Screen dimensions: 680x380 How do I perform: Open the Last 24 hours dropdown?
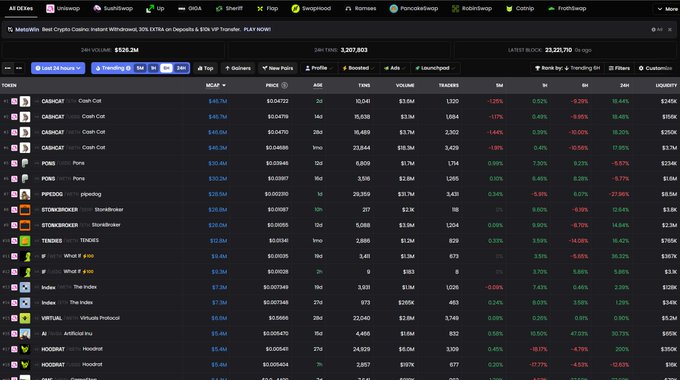click(58, 68)
